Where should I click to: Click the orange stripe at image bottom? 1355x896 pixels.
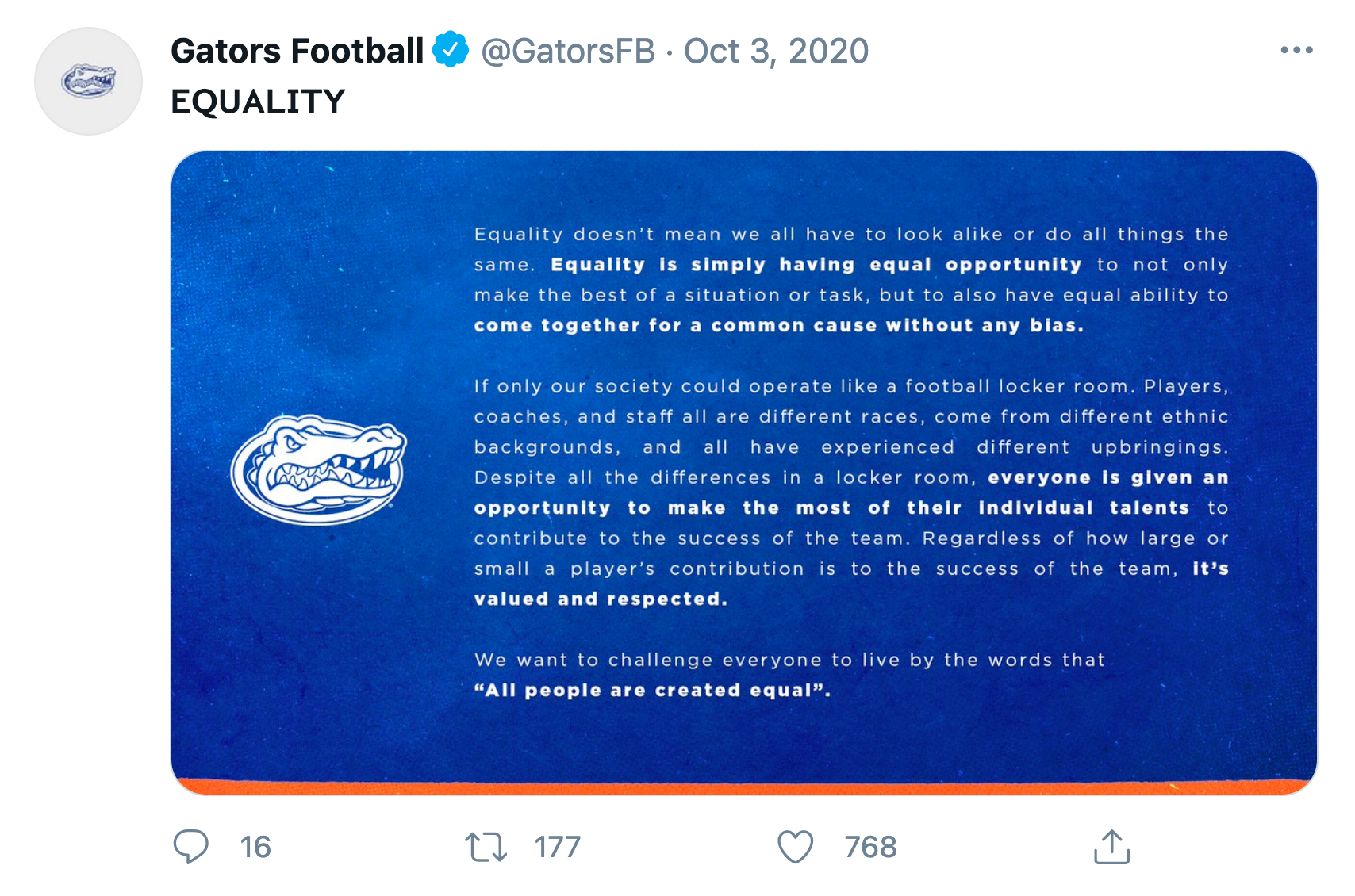744,787
